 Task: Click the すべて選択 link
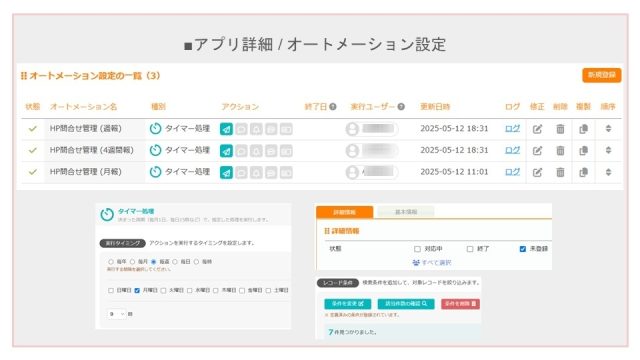[x=432, y=262]
